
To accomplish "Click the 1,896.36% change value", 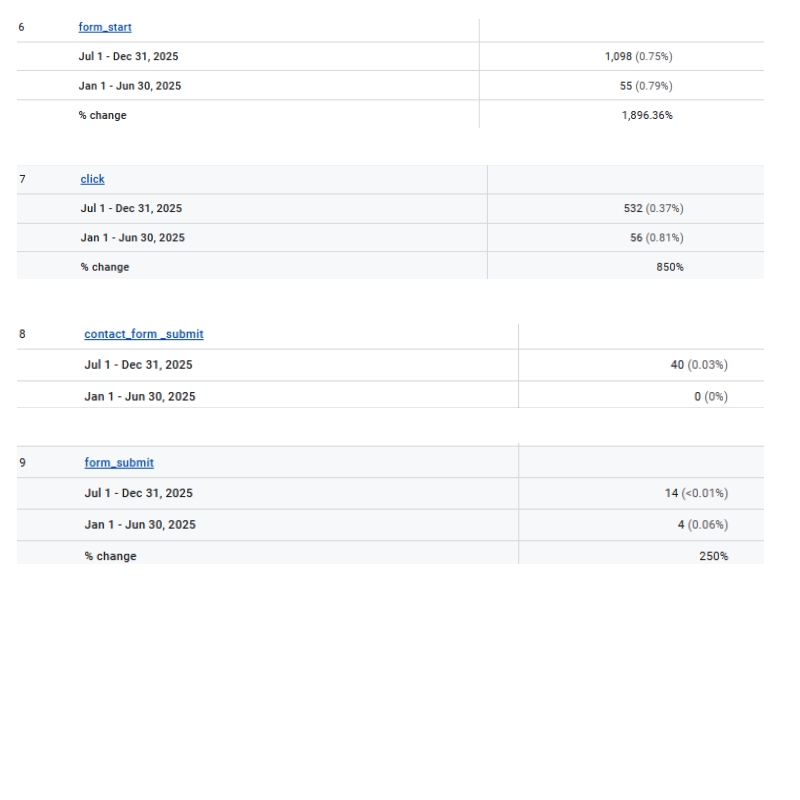I will [x=648, y=115].
